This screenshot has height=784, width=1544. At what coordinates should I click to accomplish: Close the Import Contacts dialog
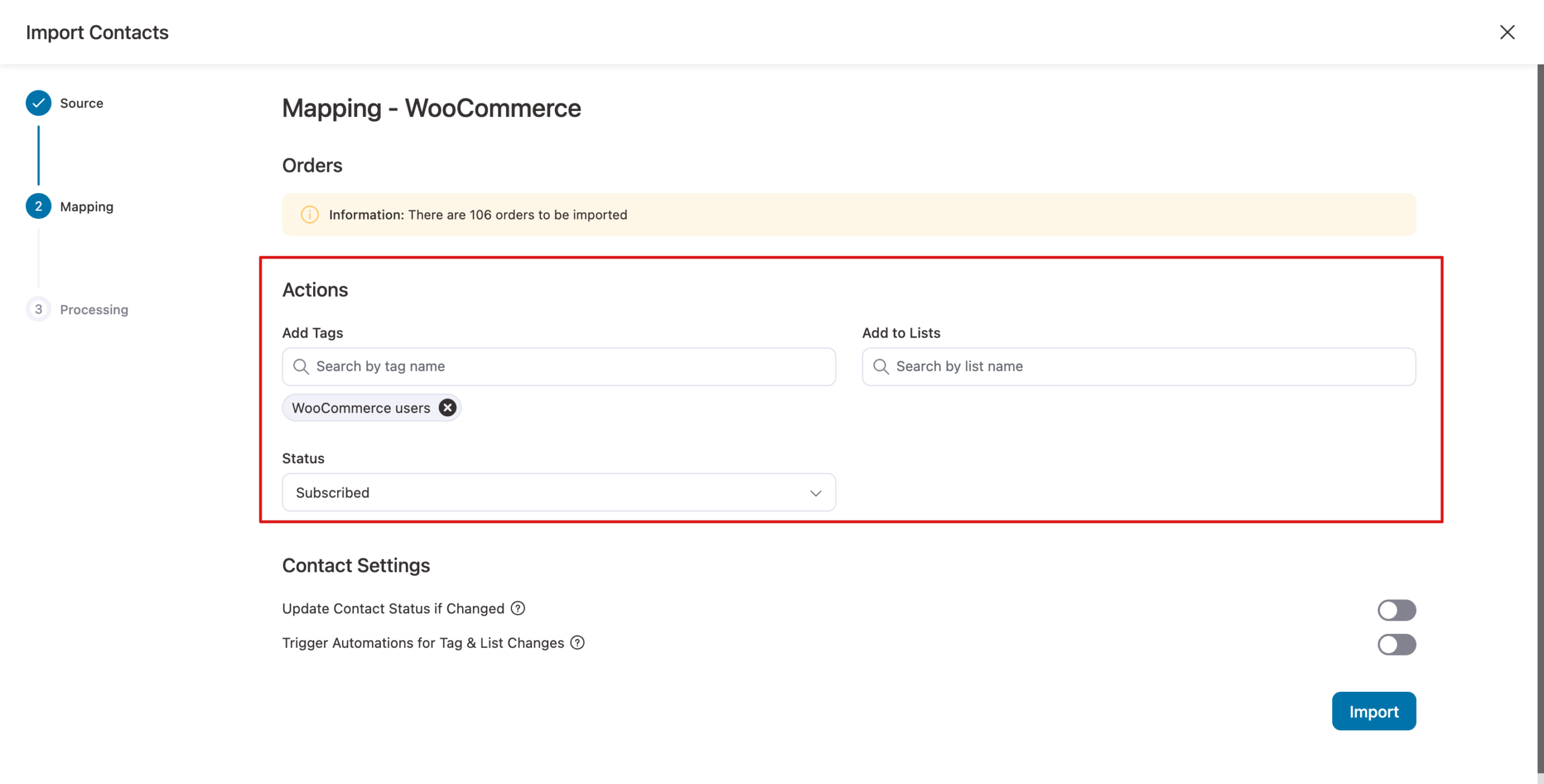[1507, 32]
